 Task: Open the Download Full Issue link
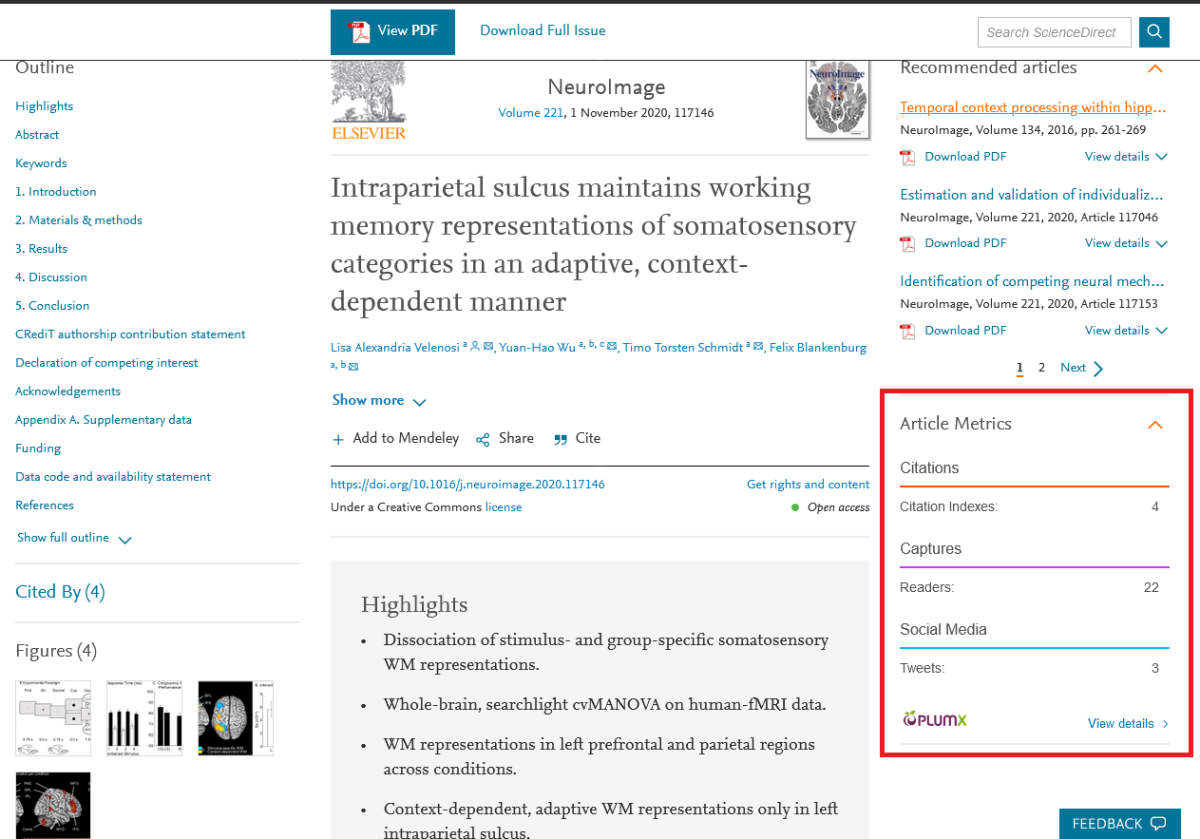[x=542, y=31]
